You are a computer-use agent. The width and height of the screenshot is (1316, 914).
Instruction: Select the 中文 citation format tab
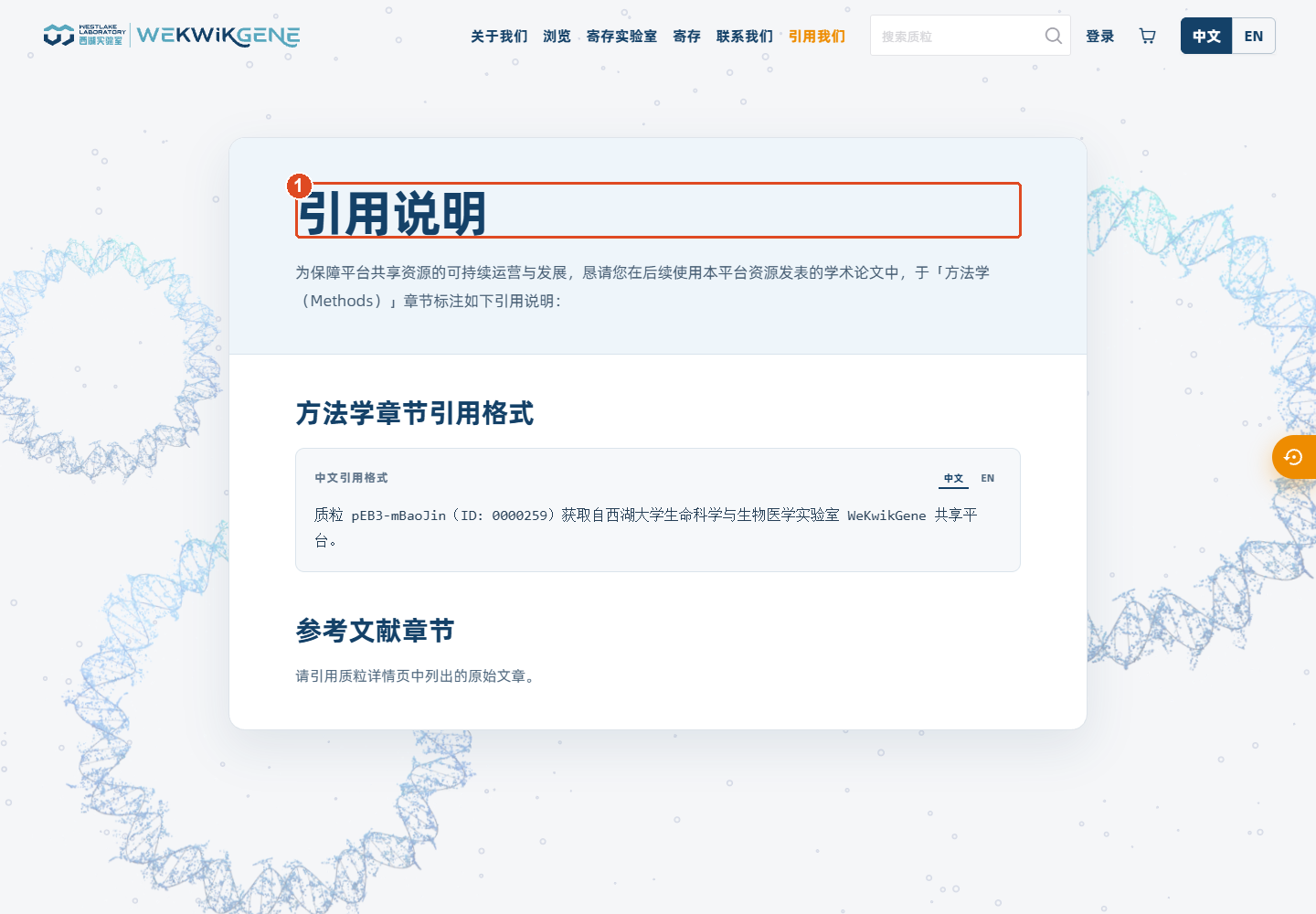pyautogui.click(x=953, y=478)
